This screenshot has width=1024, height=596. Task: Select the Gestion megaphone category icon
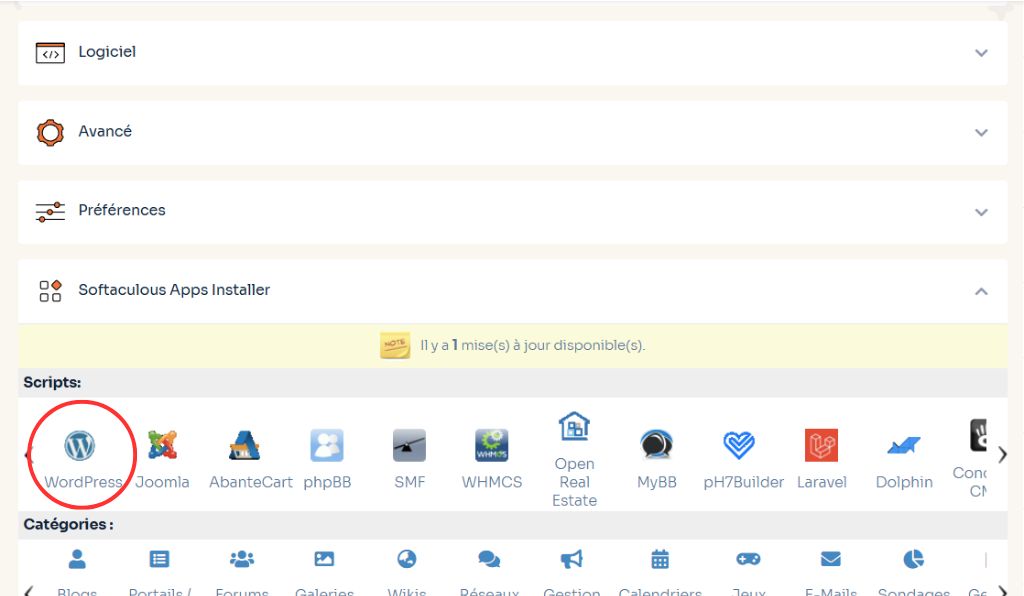click(571, 559)
